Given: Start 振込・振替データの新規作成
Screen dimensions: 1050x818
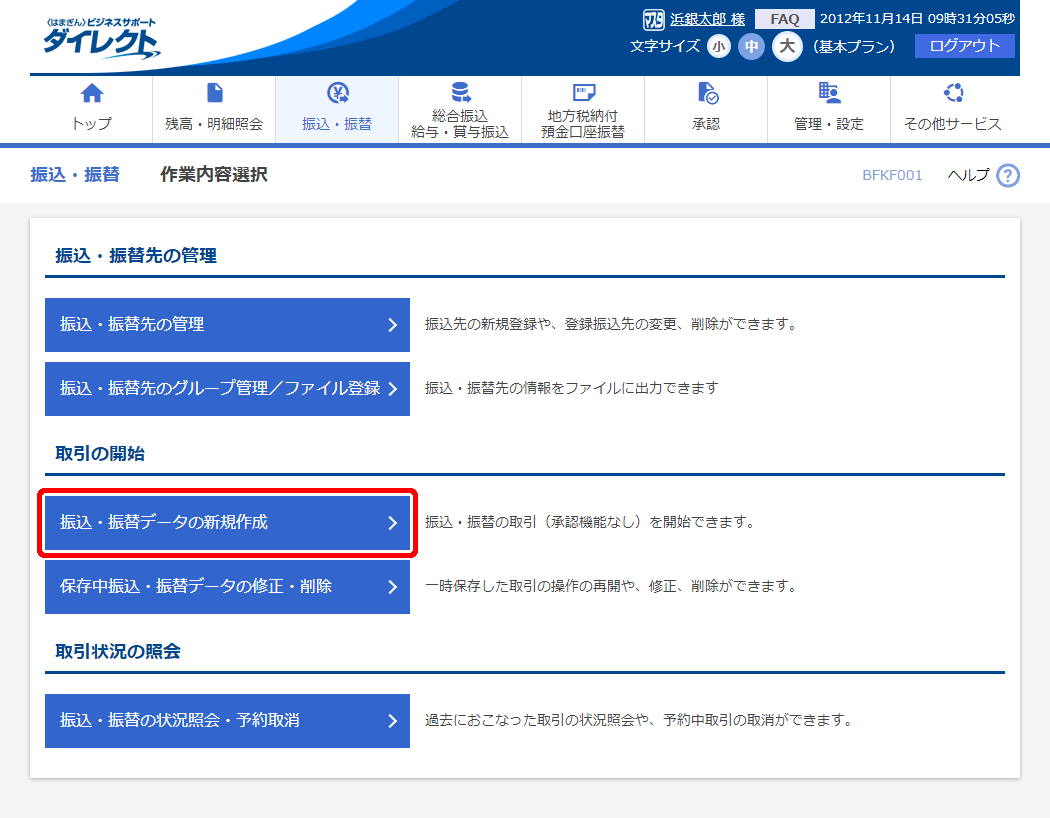Looking at the screenshot, I should pyautogui.click(x=227, y=523).
